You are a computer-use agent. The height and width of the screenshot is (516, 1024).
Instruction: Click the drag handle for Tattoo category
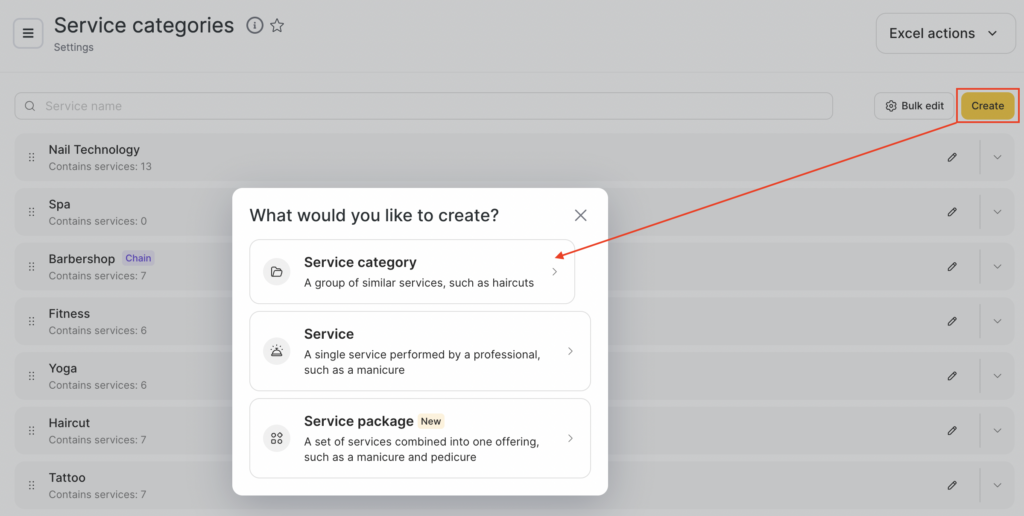pos(31,486)
